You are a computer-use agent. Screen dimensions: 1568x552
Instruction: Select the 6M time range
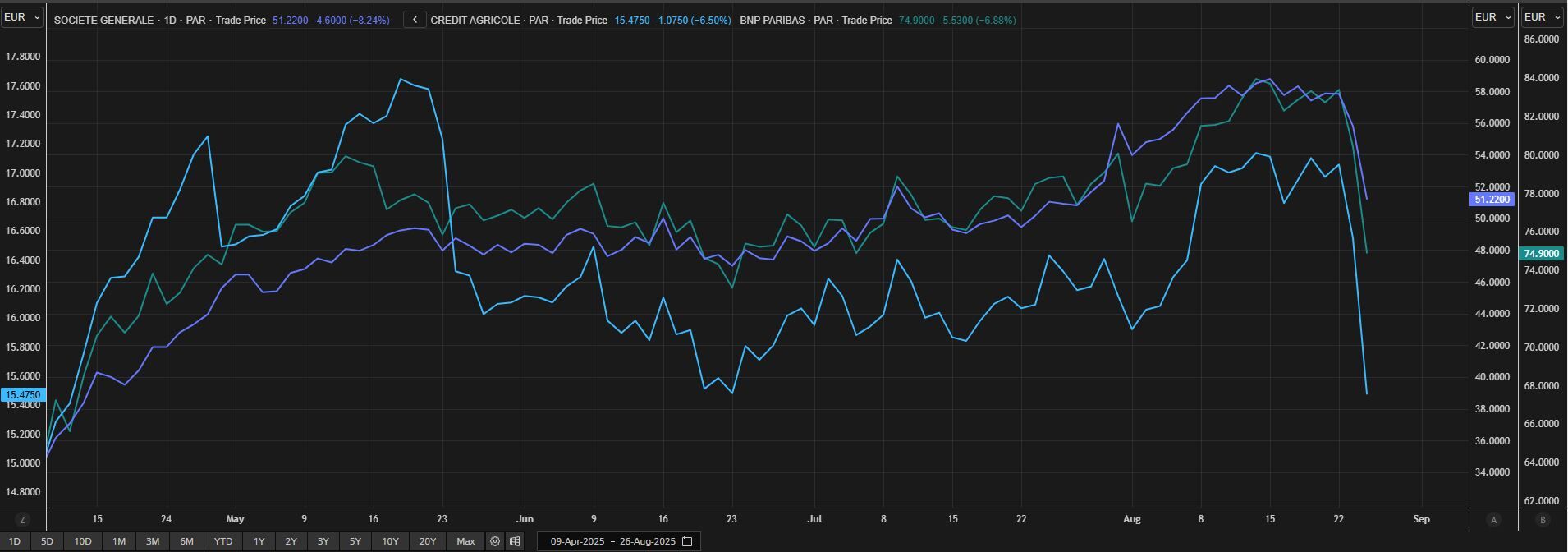coord(186,541)
